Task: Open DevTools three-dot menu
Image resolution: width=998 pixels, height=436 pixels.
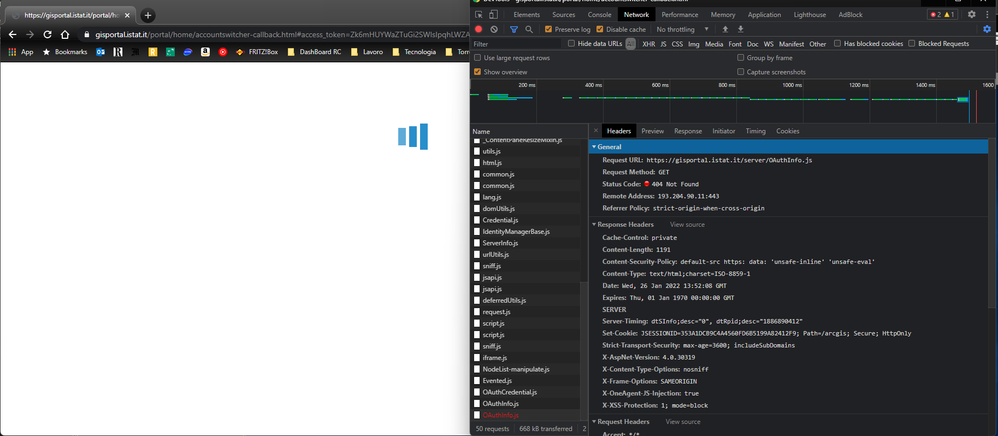Action: [x=987, y=15]
